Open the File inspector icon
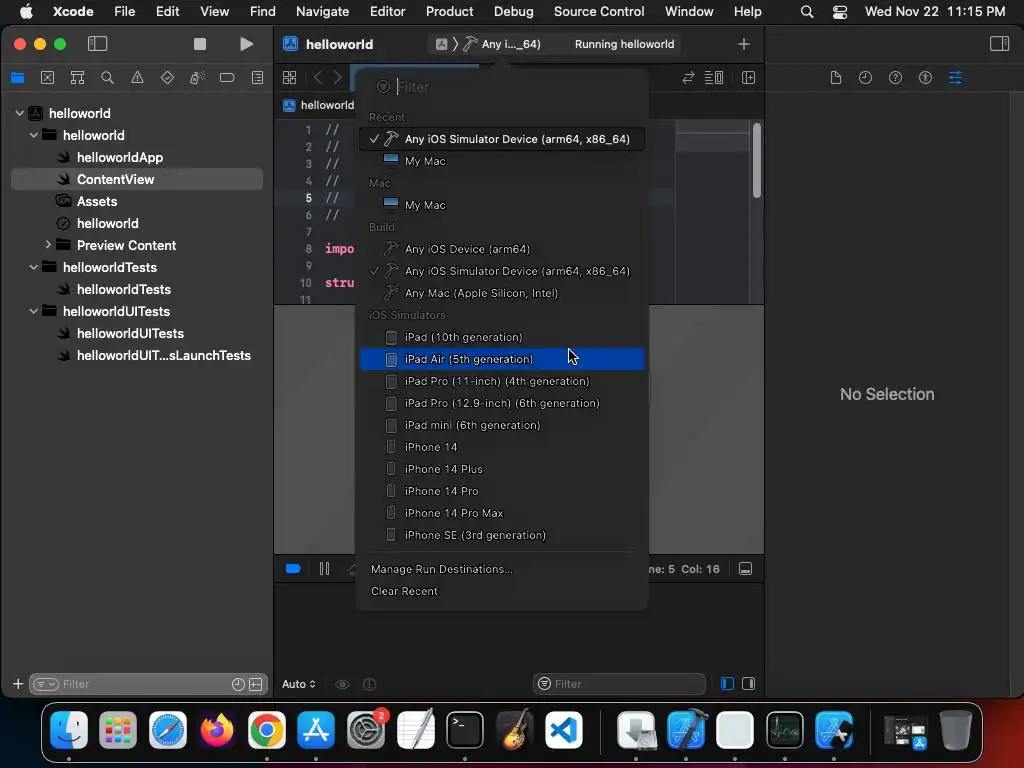 [x=835, y=78]
